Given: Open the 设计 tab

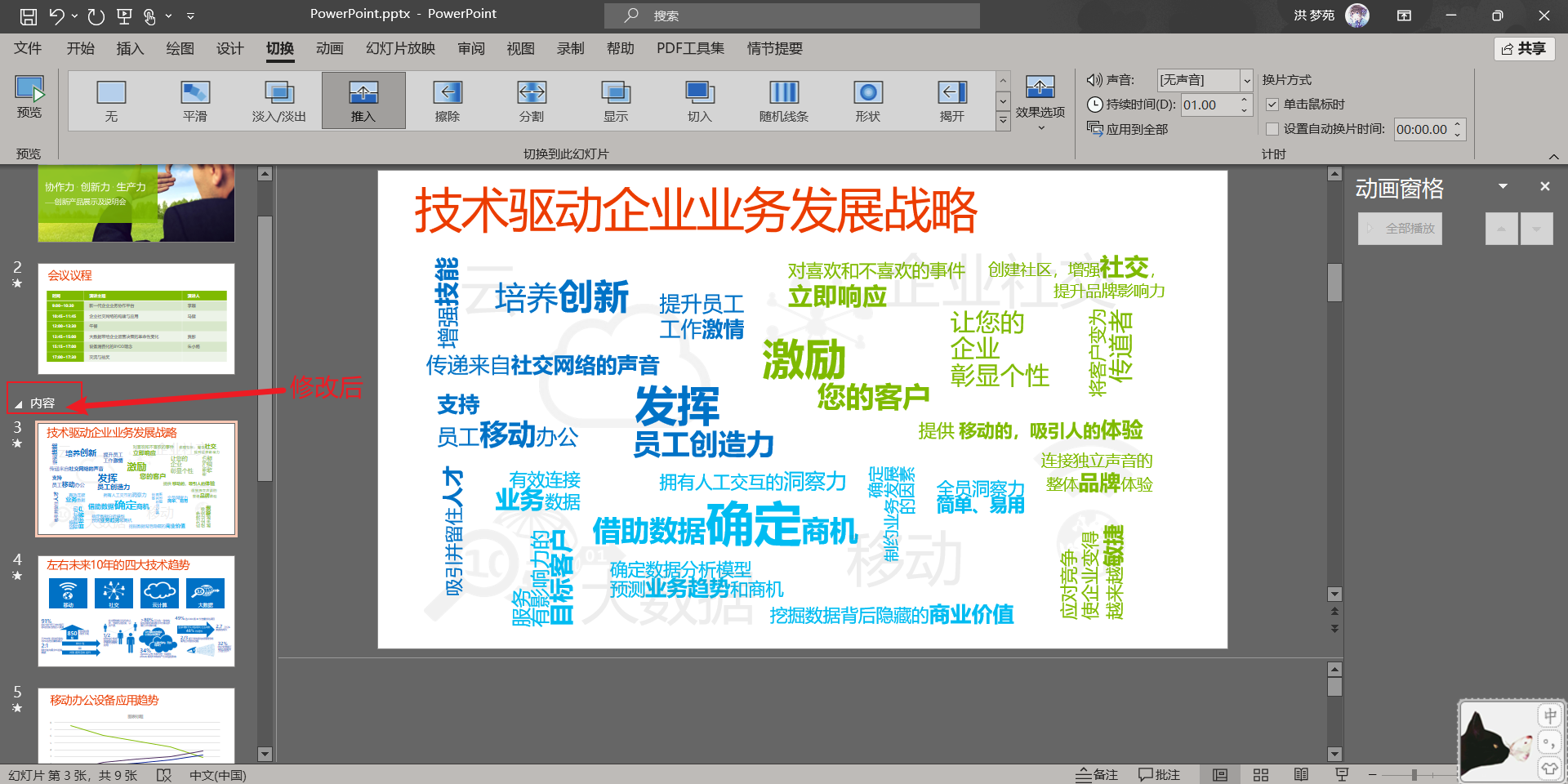Looking at the screenshot, I should pos(229,49).
